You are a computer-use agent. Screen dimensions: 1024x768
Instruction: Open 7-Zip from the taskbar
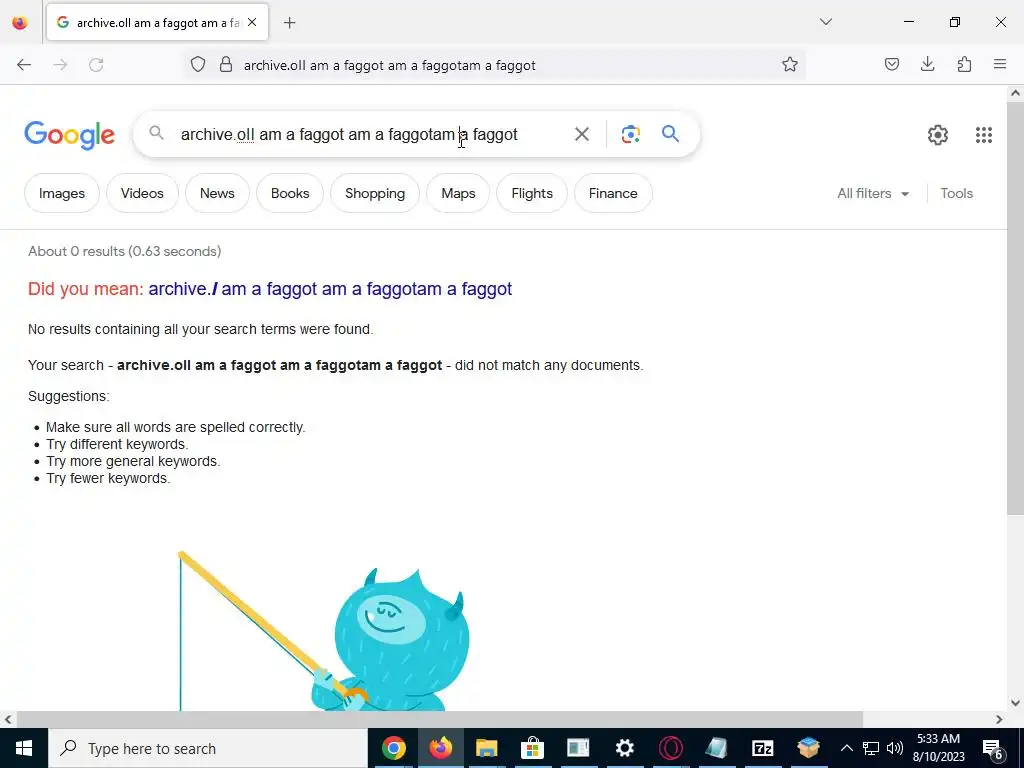[762, 748]
